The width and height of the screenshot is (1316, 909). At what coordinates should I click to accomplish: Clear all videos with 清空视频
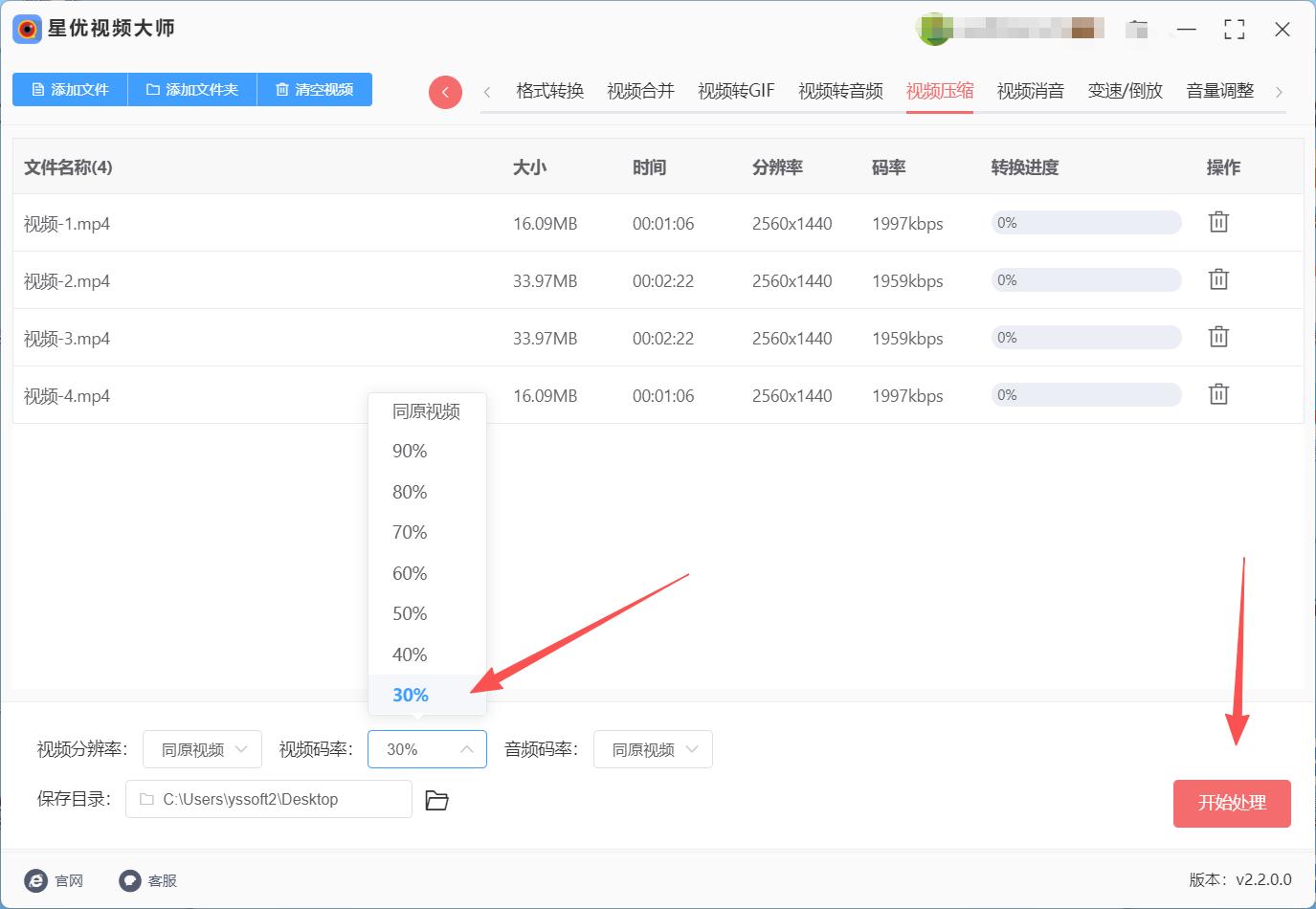pyautogui.click(x=314, y=89)
